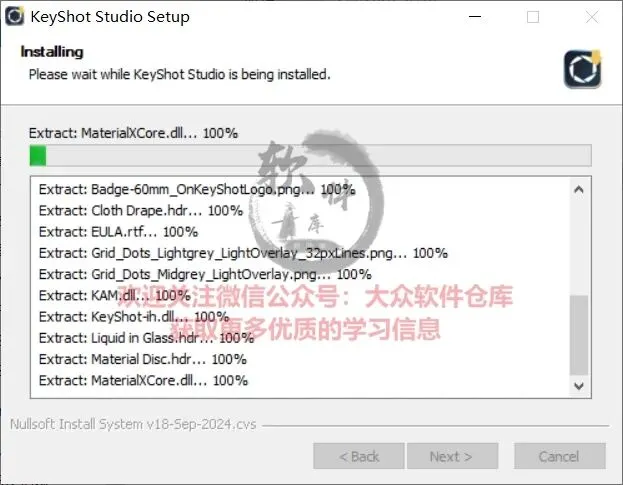Select the Extract: EULA.rtf log line

point(118,232)
